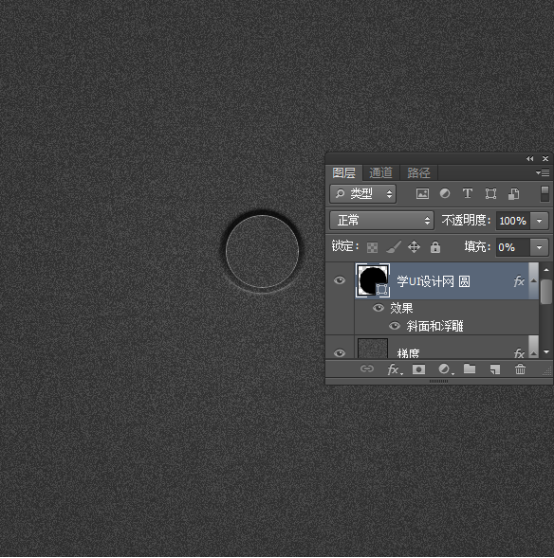The width and height of the screenshot is (554, 558).
Task: Click the 填充 label
Action: pyautogui.click(x=478, y=247)
